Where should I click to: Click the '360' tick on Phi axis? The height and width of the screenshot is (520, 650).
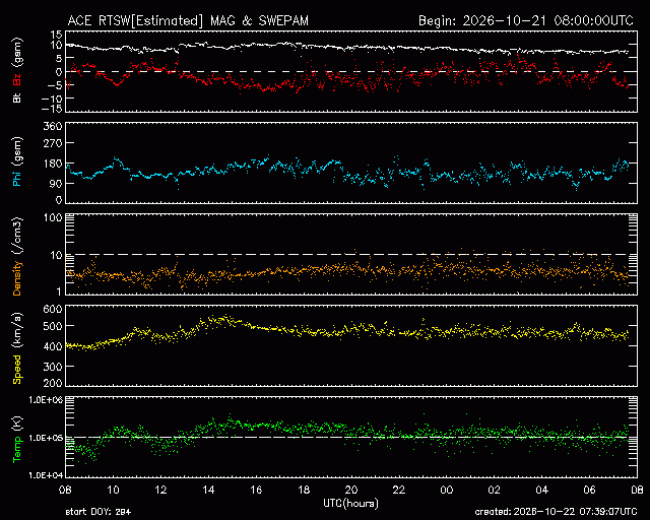click(53, 126)
